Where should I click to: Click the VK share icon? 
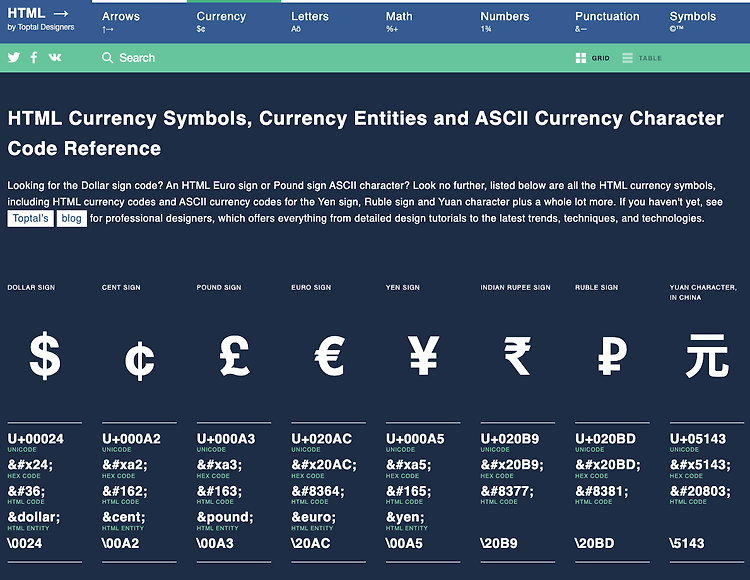(55, 57)
